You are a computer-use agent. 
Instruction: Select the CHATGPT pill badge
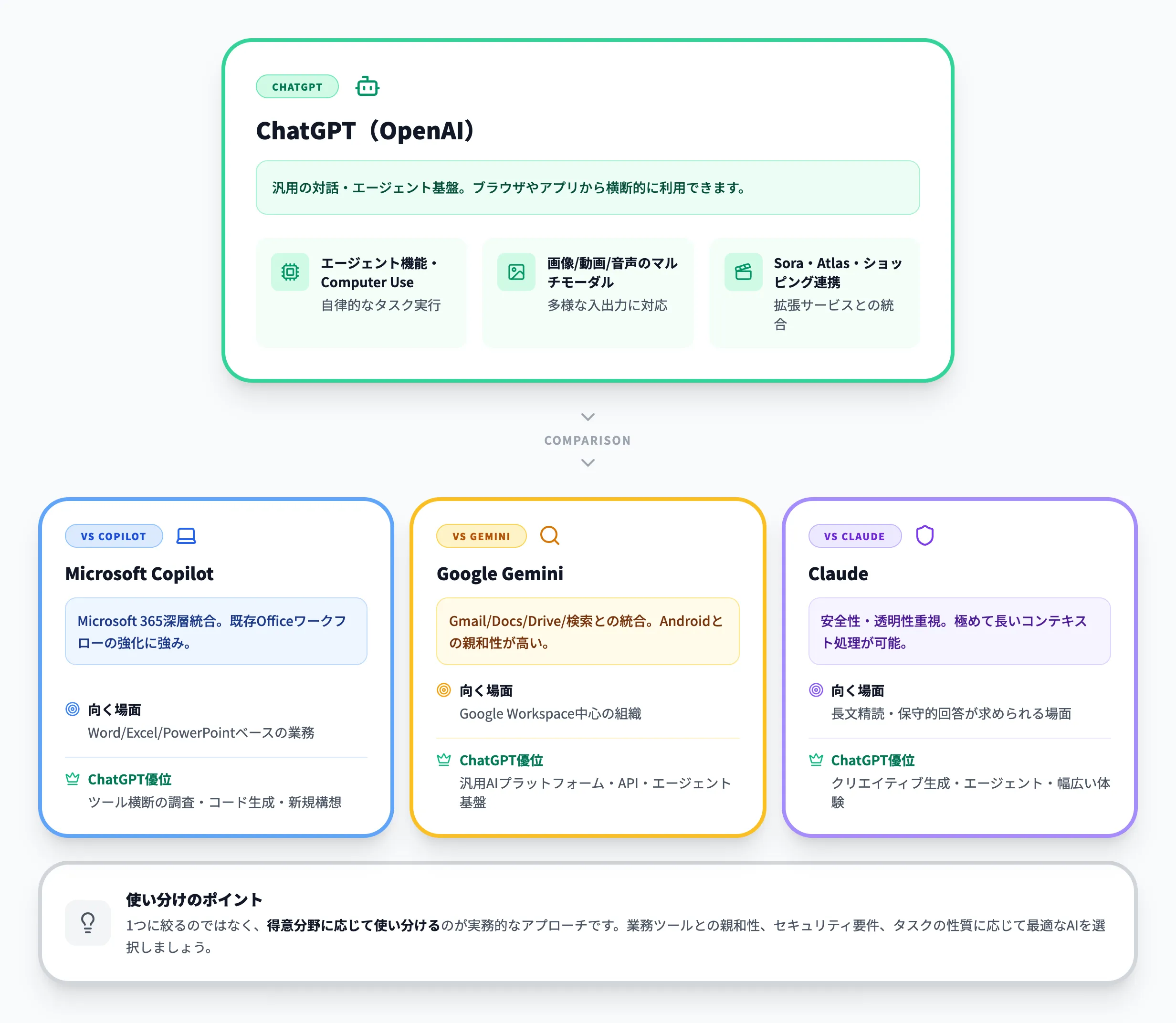[x=297, y=86]
